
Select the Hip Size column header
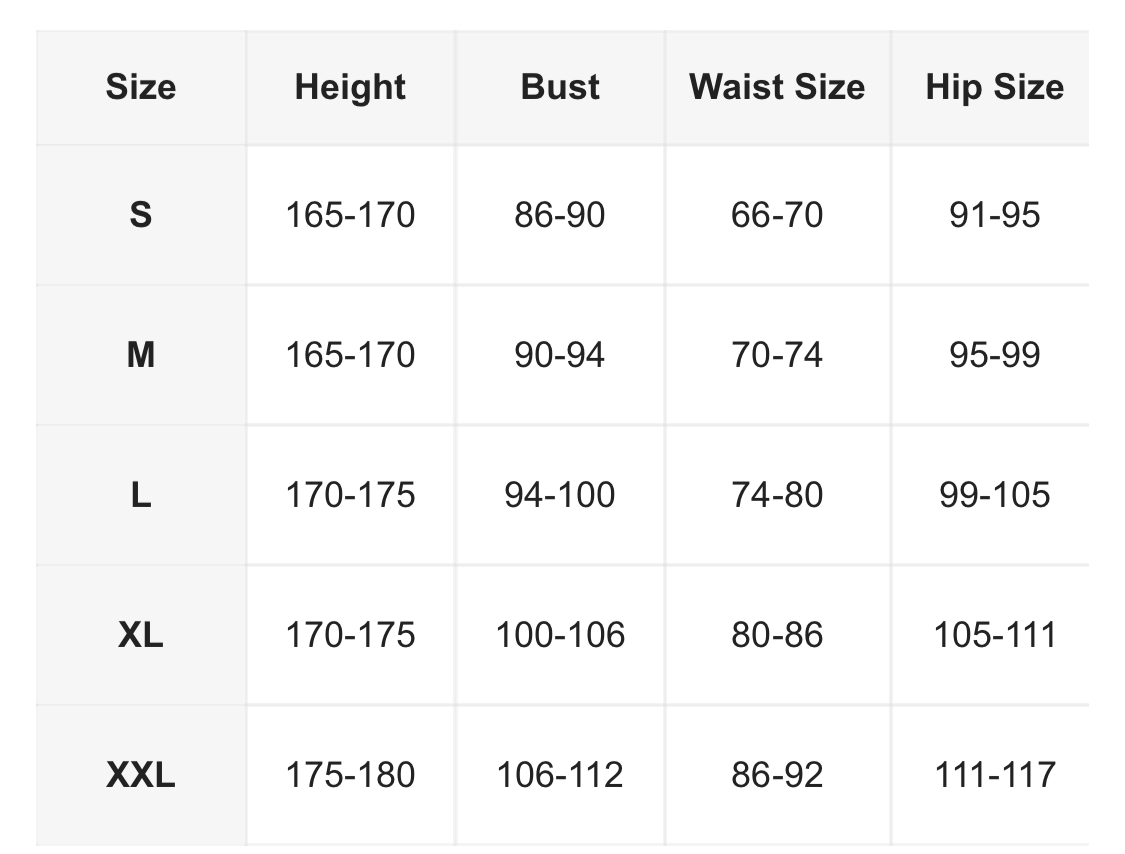point(994,87)
